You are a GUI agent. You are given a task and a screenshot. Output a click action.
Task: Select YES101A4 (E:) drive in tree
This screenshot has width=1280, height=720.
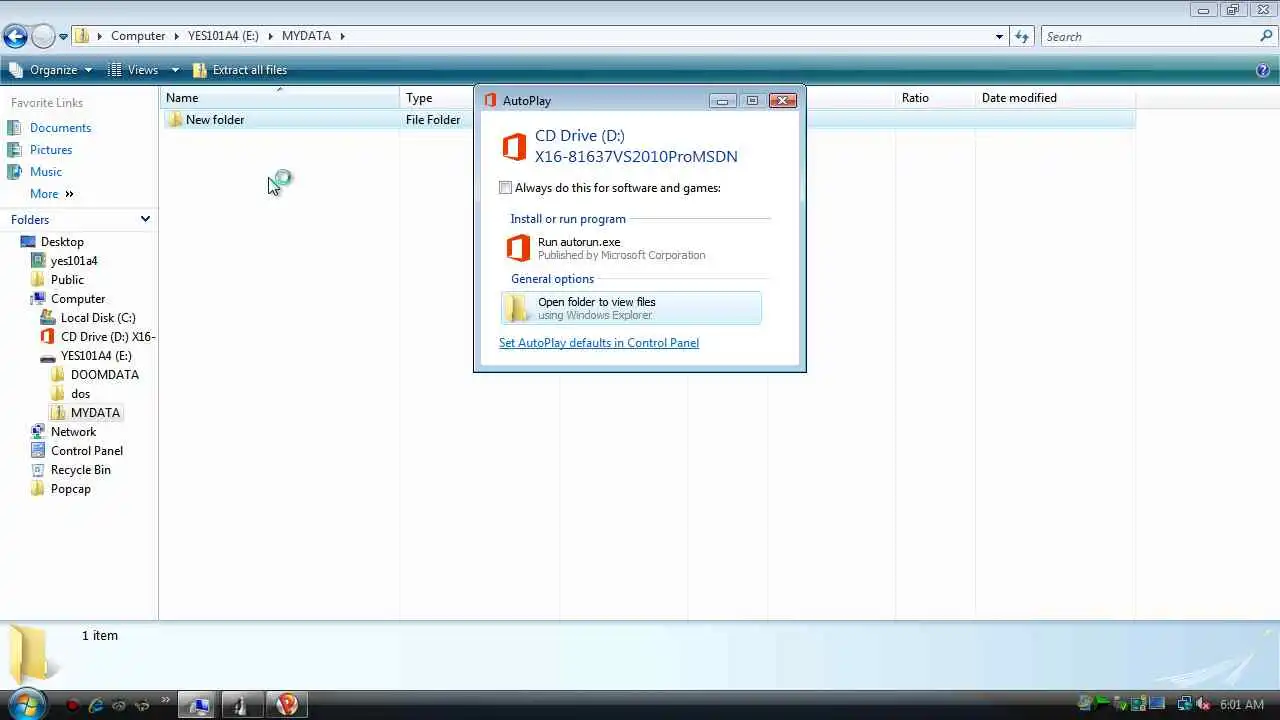coord(96,356)
